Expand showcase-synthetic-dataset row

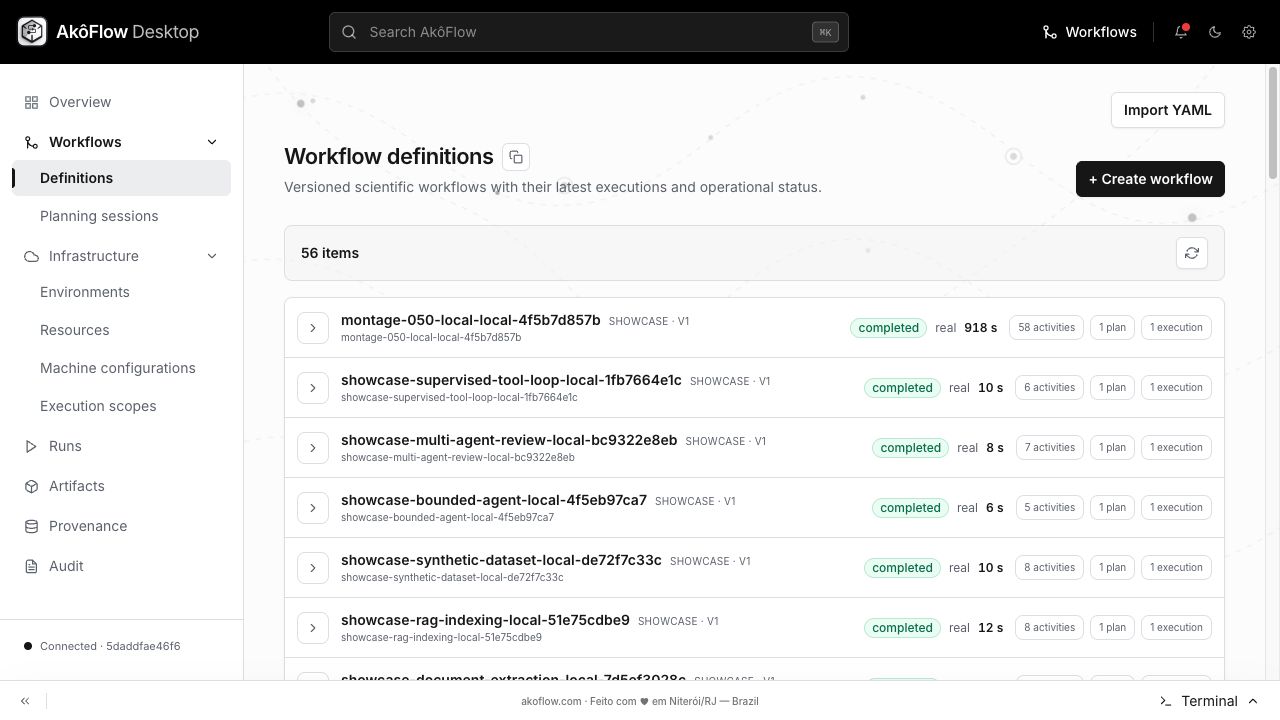pos(313,568)
